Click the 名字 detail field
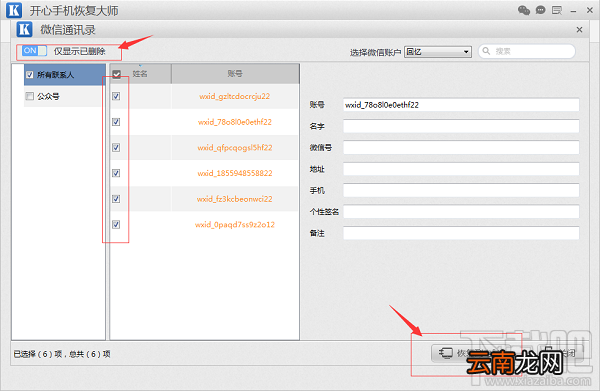 [x=461, y=126]
